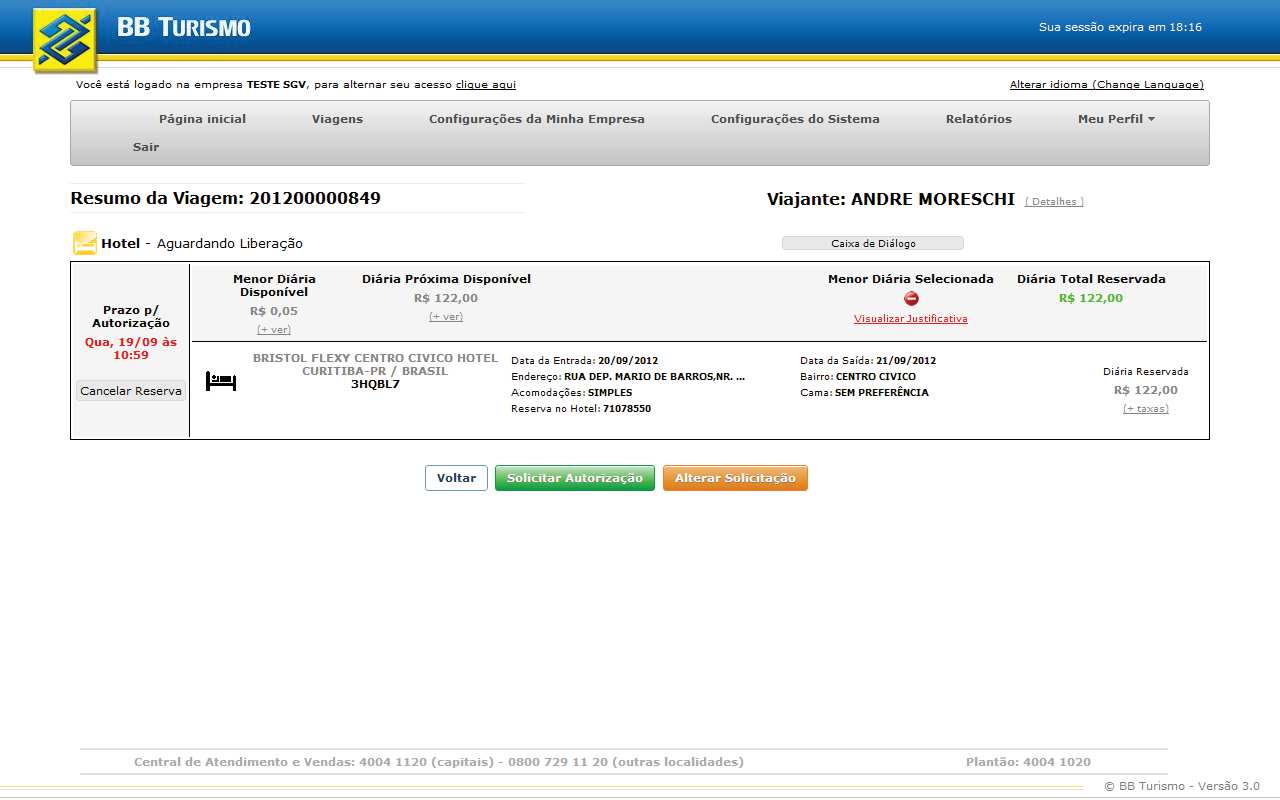Click the traveler name ANDRE MORESCHI
Viewport: 1280px width, 800px height.
[933, 199]
